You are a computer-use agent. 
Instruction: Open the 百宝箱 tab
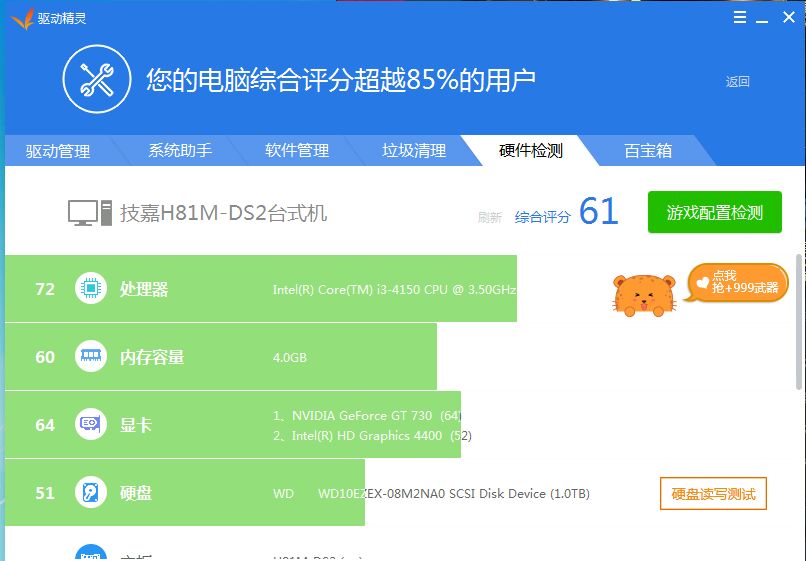pyautogui.click(x=648, y=150)
